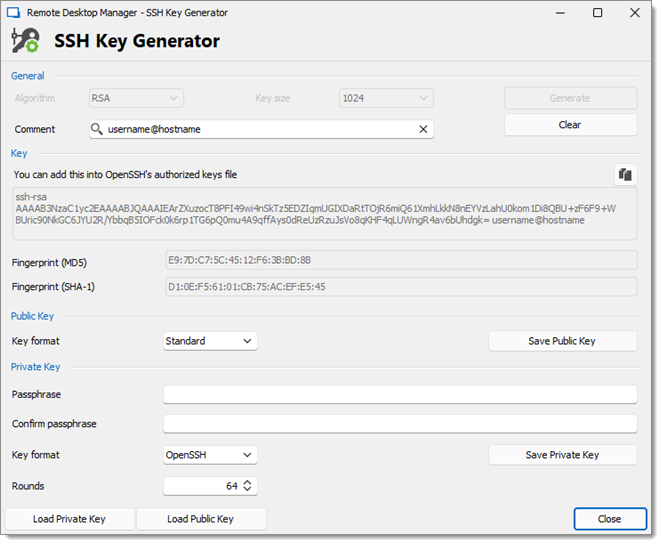Minimize the SSH Key Generator window
Screen dimensions: 662x545
click(x=560, y=13)
